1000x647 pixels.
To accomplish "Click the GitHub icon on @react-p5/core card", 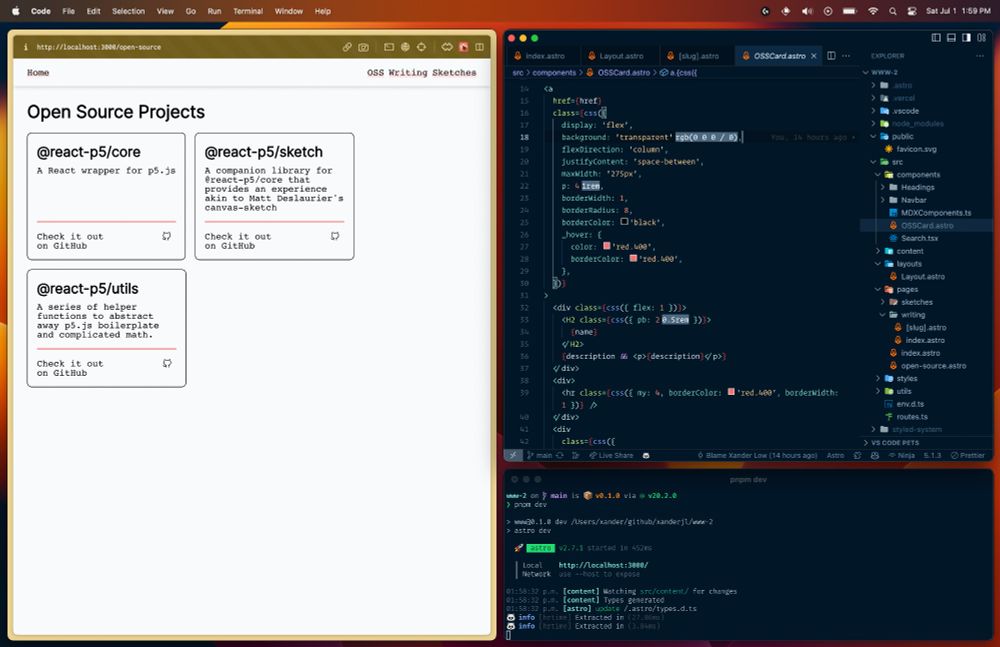I will click(x=167, y=237).
